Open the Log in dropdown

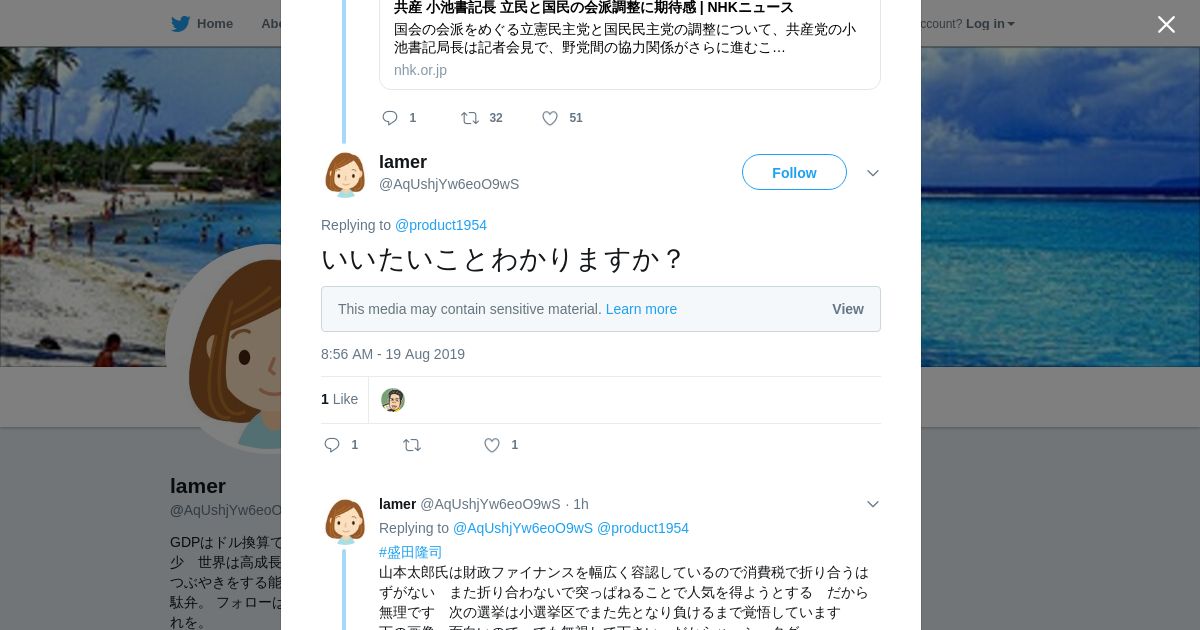[x=989, y=24]
